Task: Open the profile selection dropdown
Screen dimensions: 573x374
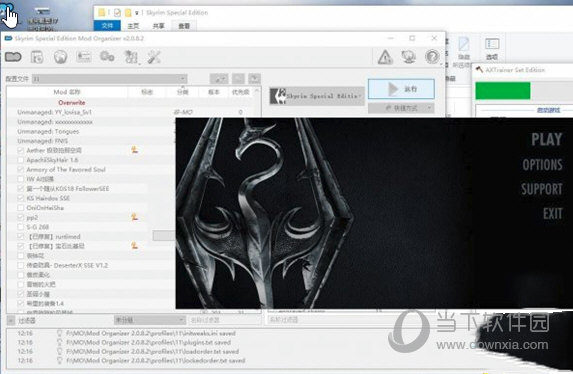Action: click(110, 79)
